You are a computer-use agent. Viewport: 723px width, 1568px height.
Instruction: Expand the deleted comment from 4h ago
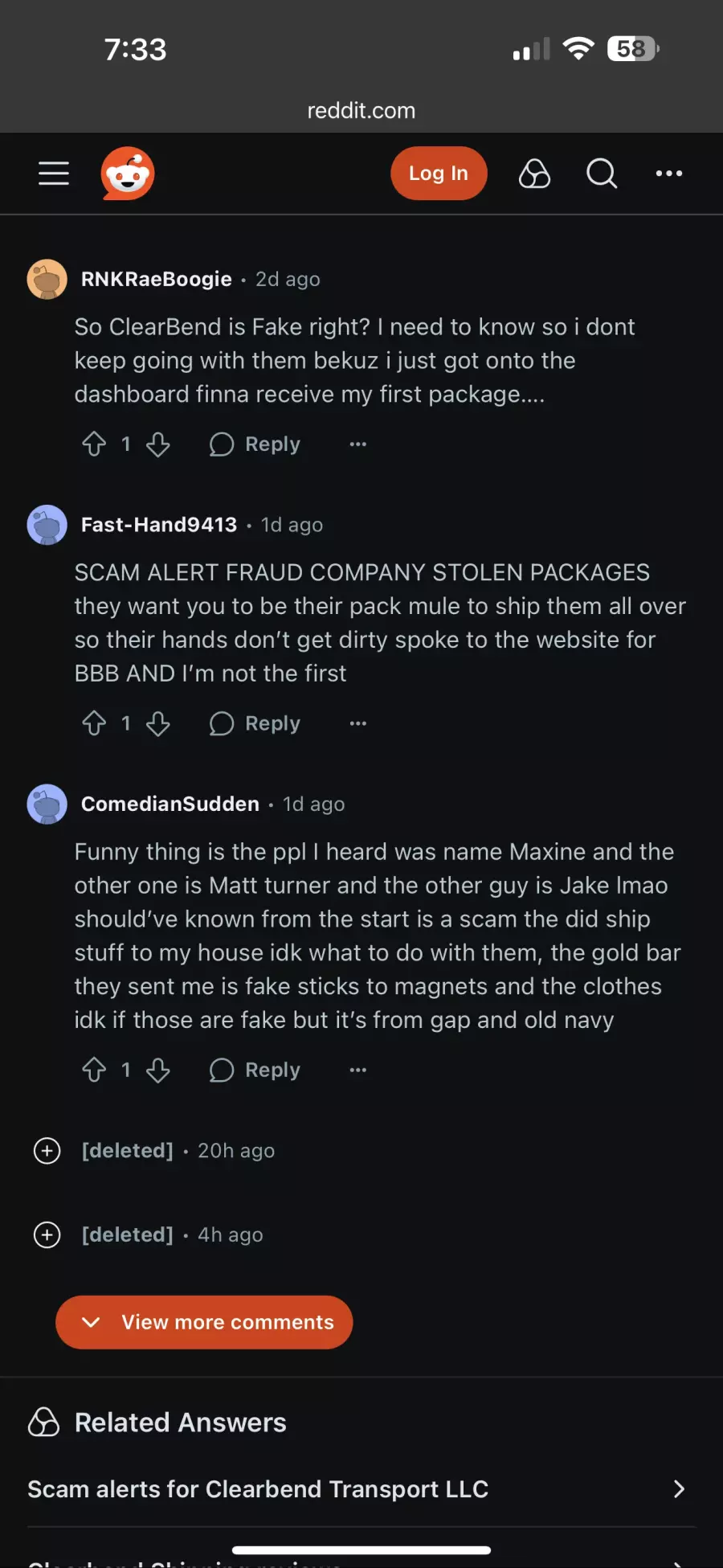47,1235
